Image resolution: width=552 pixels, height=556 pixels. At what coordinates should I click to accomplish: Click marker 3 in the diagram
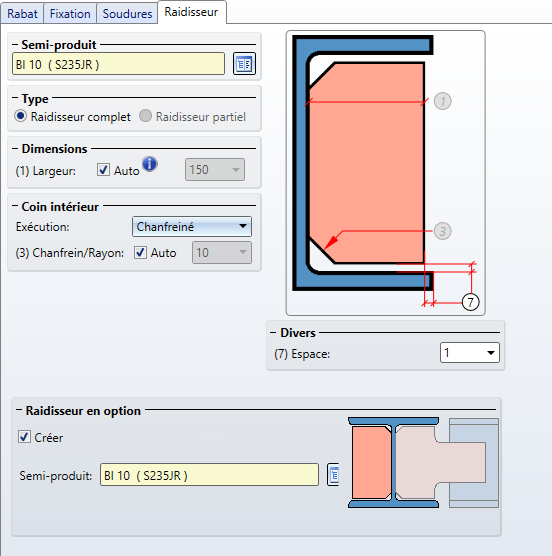pyautogui.click(x=442, y=231)
